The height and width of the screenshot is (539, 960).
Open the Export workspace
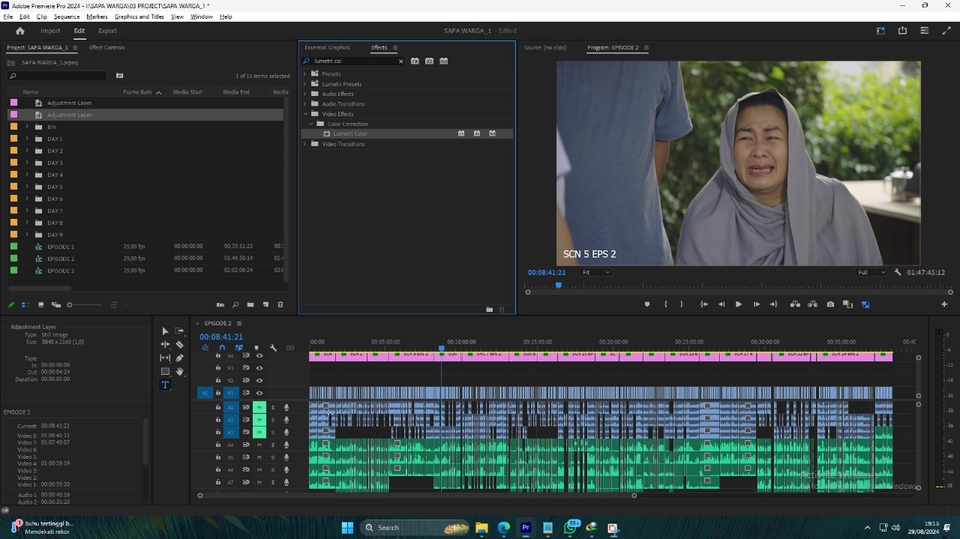tap(107, 31)
